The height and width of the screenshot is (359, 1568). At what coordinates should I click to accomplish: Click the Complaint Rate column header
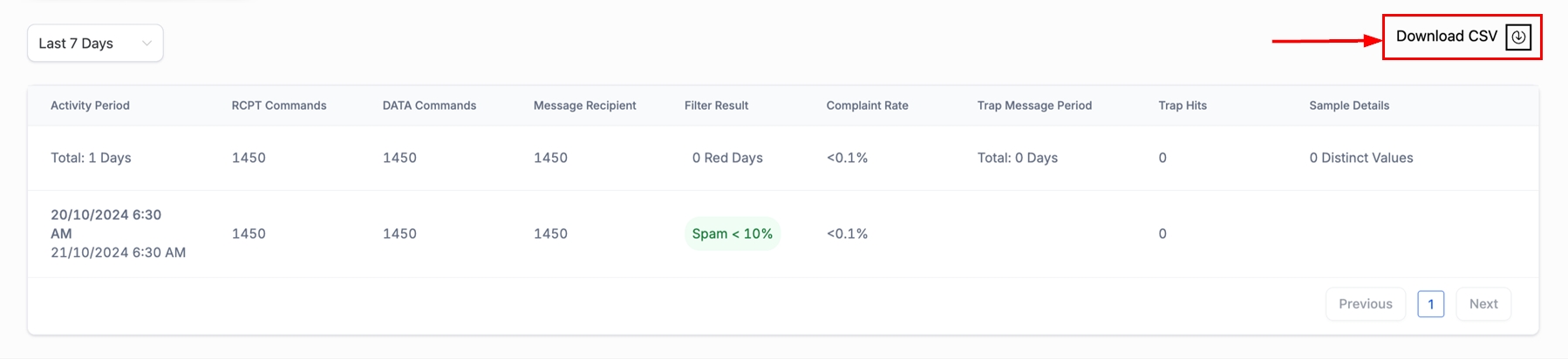pos(867,105)
